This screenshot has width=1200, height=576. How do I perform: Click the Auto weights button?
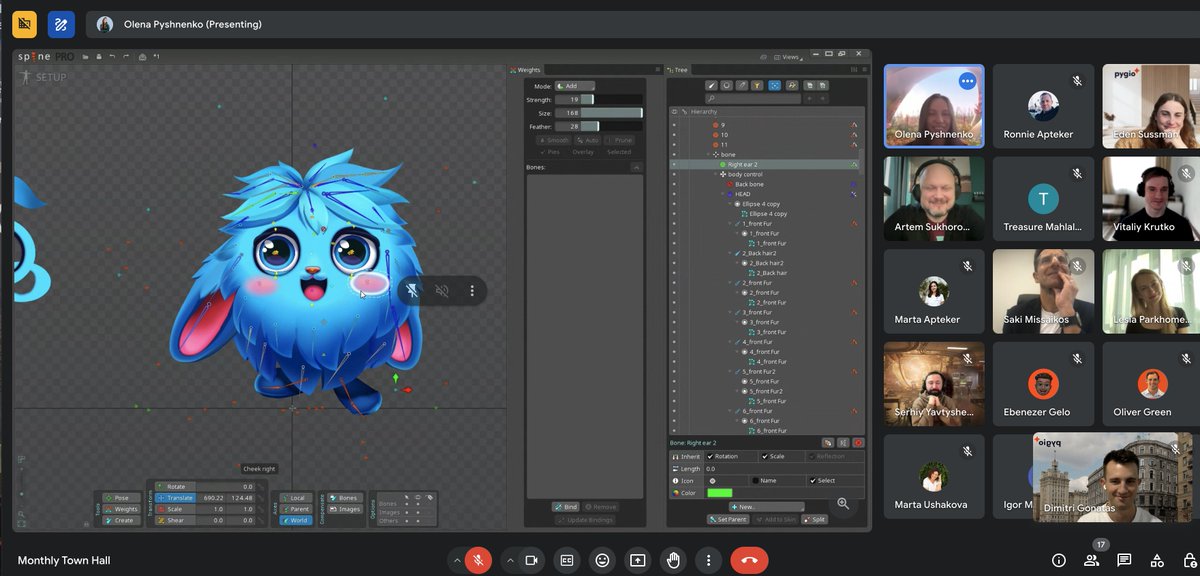coord(589,141)
